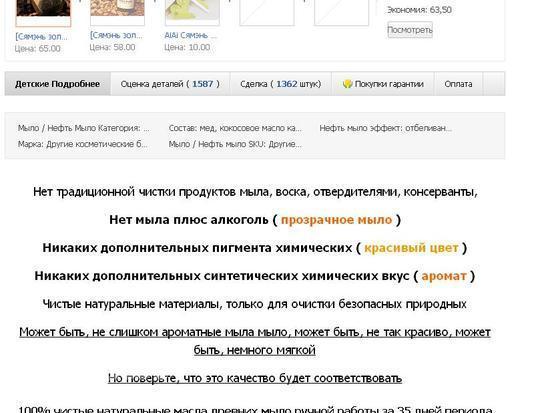Image resolution: width=550 pixels, height=413 pixels.
Task: Click the orange word аромат
Action: (x=444, y=276)
